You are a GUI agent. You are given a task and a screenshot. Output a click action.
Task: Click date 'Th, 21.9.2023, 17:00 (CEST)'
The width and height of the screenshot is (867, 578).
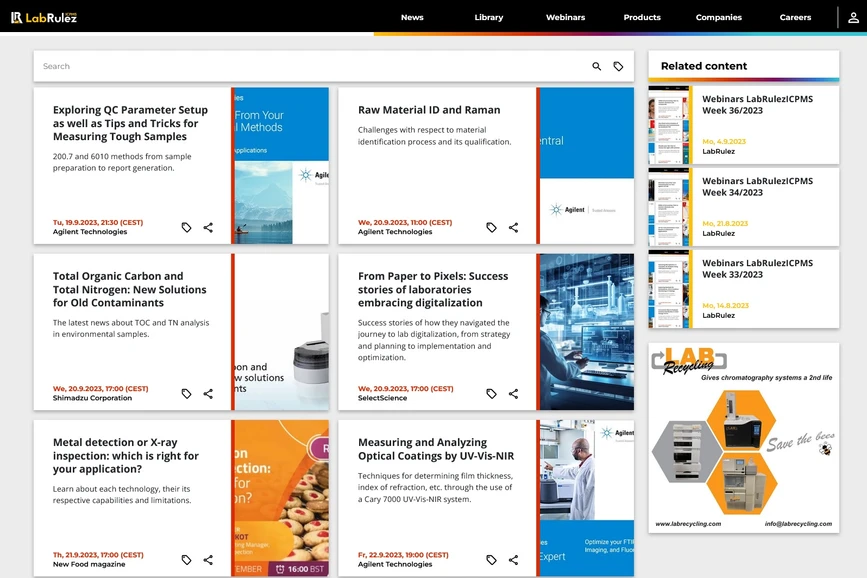tap(98, 555)
